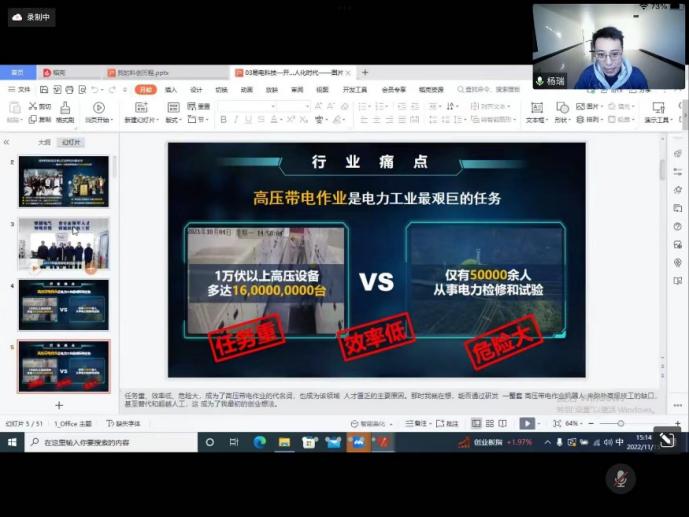Image resolution: width=689 pixels, height=517 pixels.
Task: Open the 演示工具 (Presentation Tools) menu
Action: pos(658,112)
